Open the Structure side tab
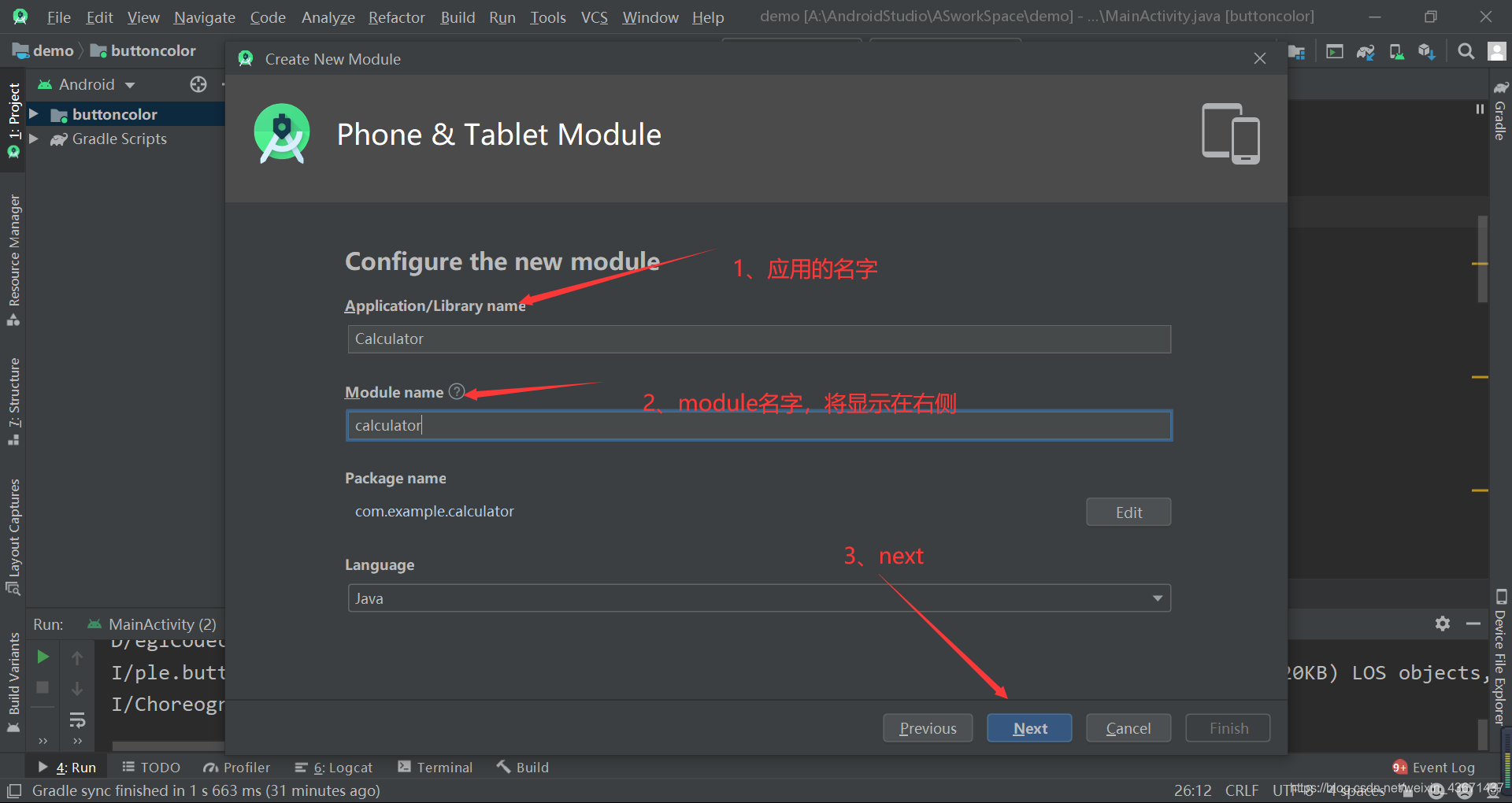This screenshot has height=803, width=1512. [x=13, y=401]
